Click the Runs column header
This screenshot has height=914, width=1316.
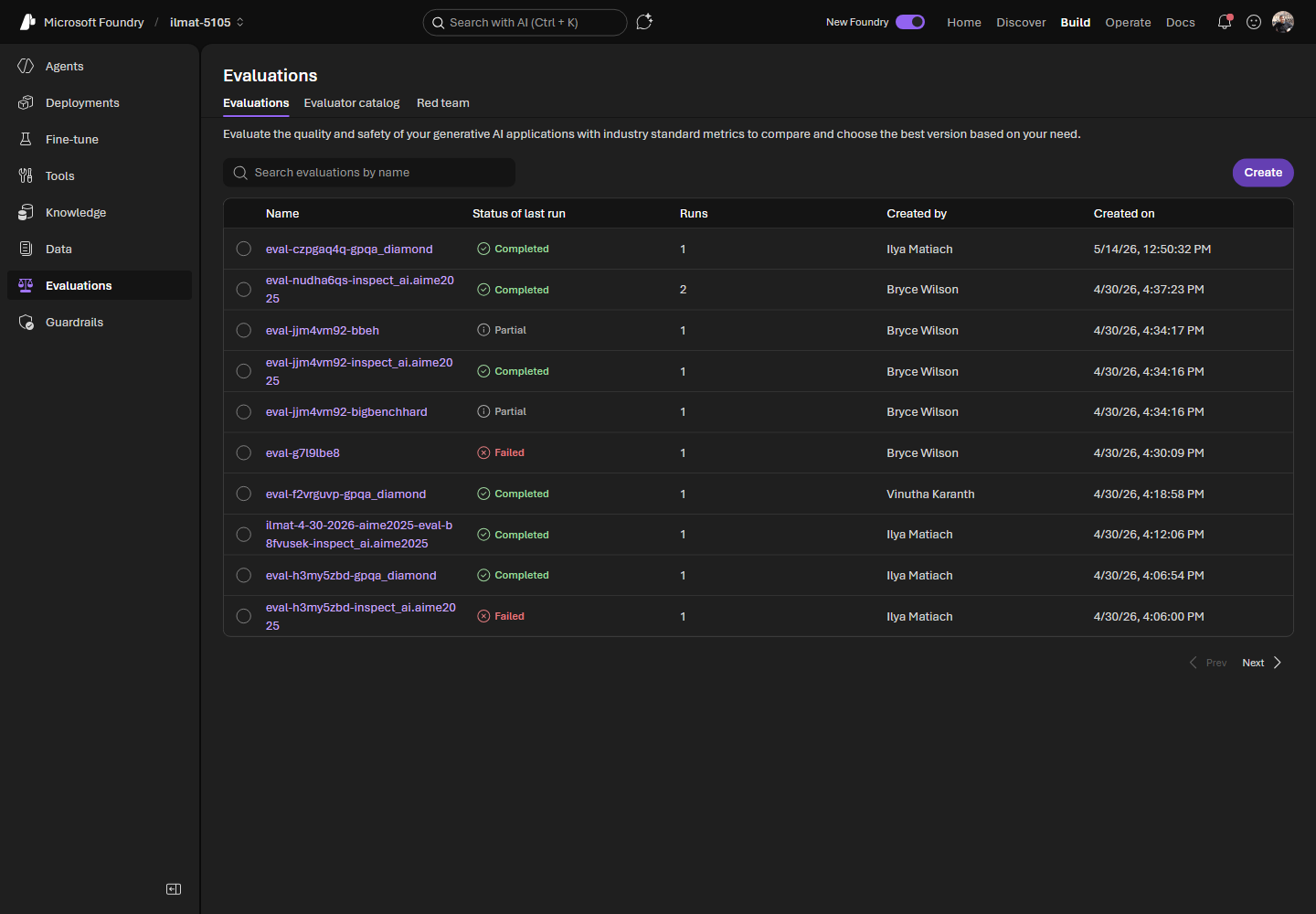click(x=694, y=213)
